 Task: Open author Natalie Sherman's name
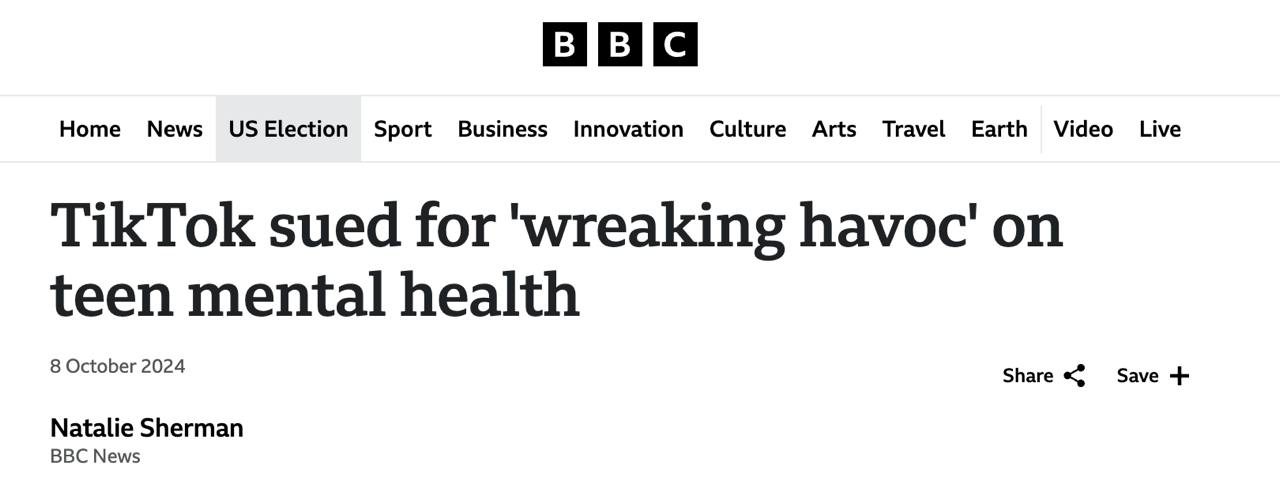[x=147, y=428]
